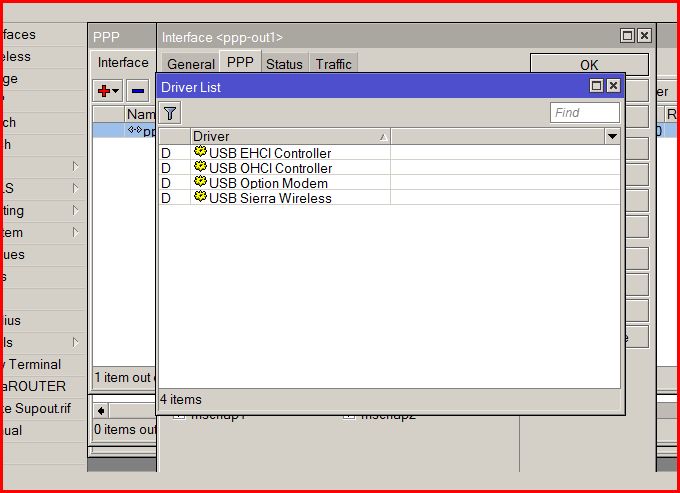Select the USB OHCI Controller gear icon
Viewport: 680px width, 493px height.
point(200,167)
